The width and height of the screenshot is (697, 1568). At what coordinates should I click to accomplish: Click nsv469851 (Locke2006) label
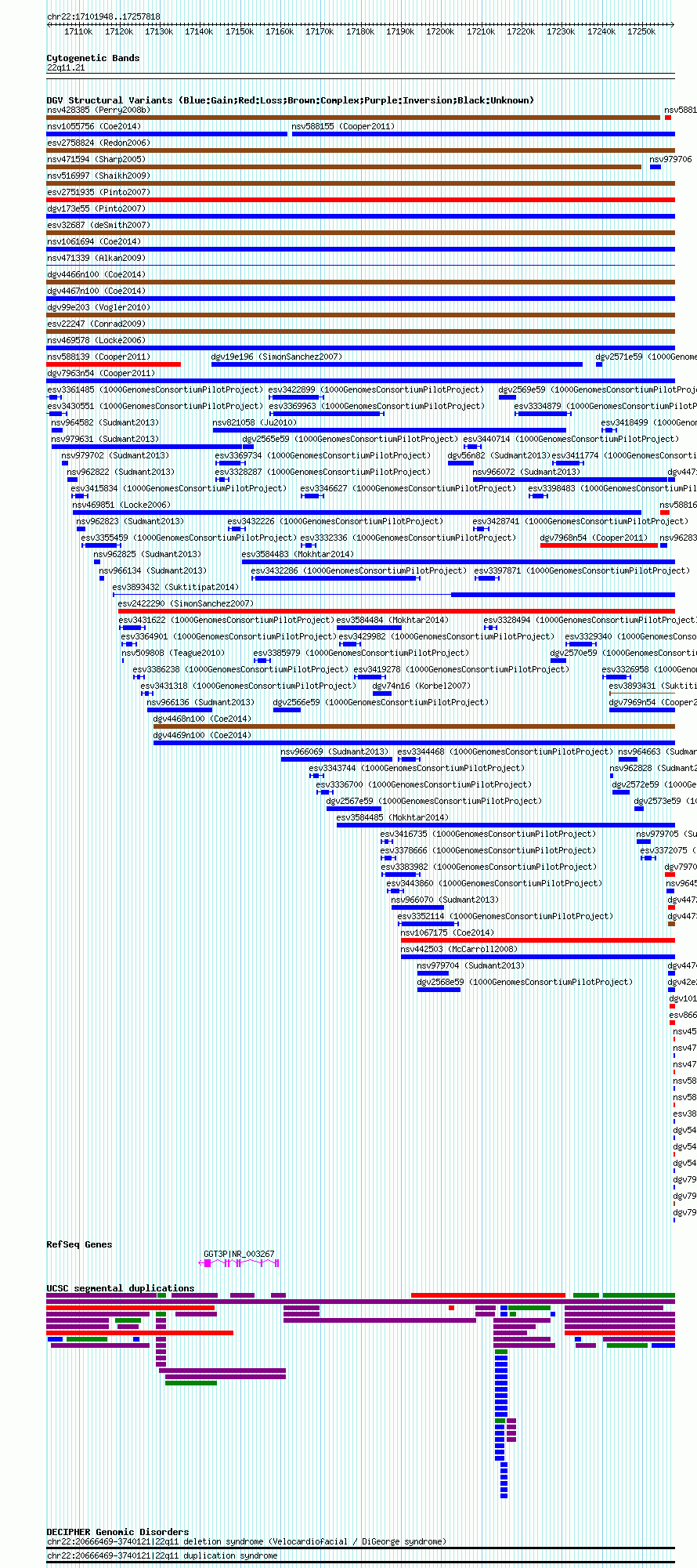(121, 505)
